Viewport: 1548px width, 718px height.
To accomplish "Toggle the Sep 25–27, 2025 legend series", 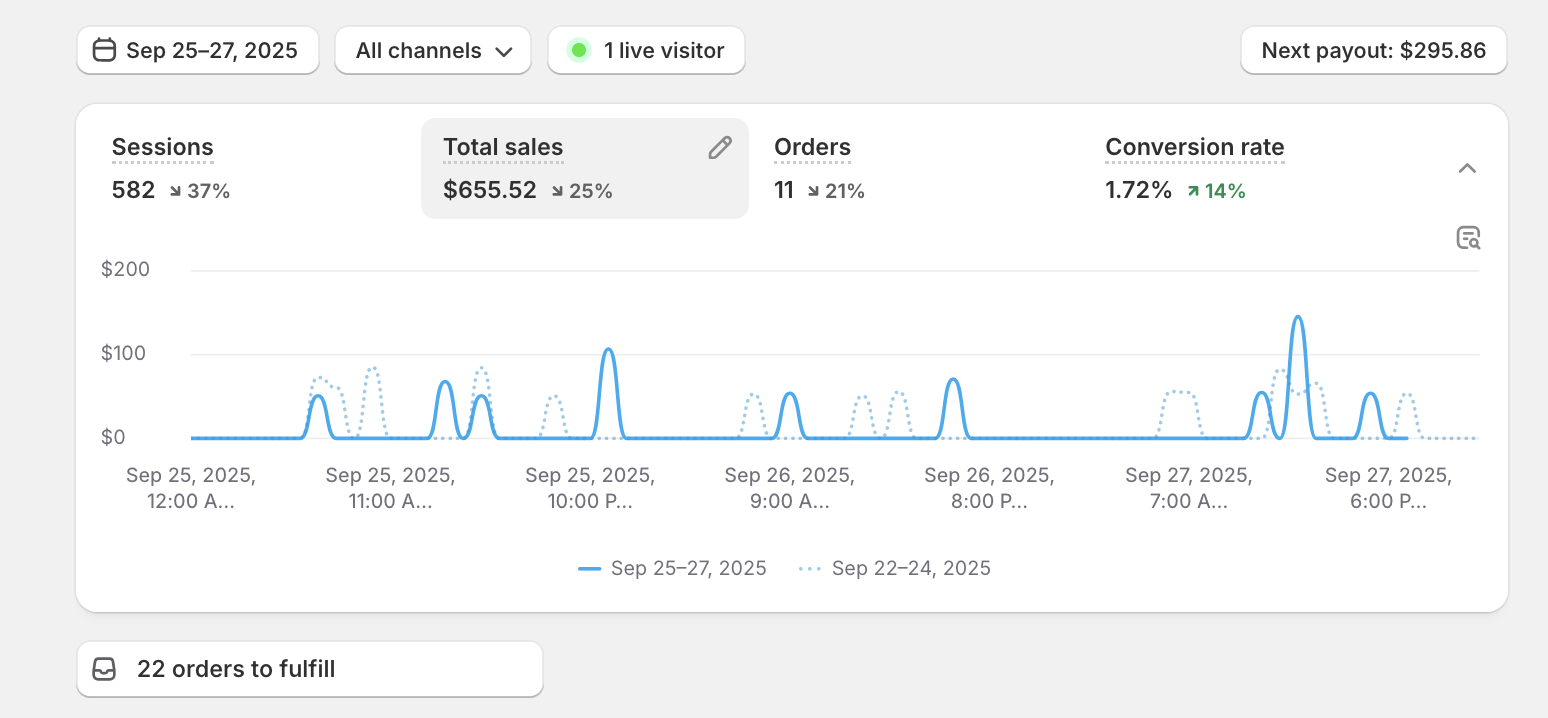I will pos(672,568).
